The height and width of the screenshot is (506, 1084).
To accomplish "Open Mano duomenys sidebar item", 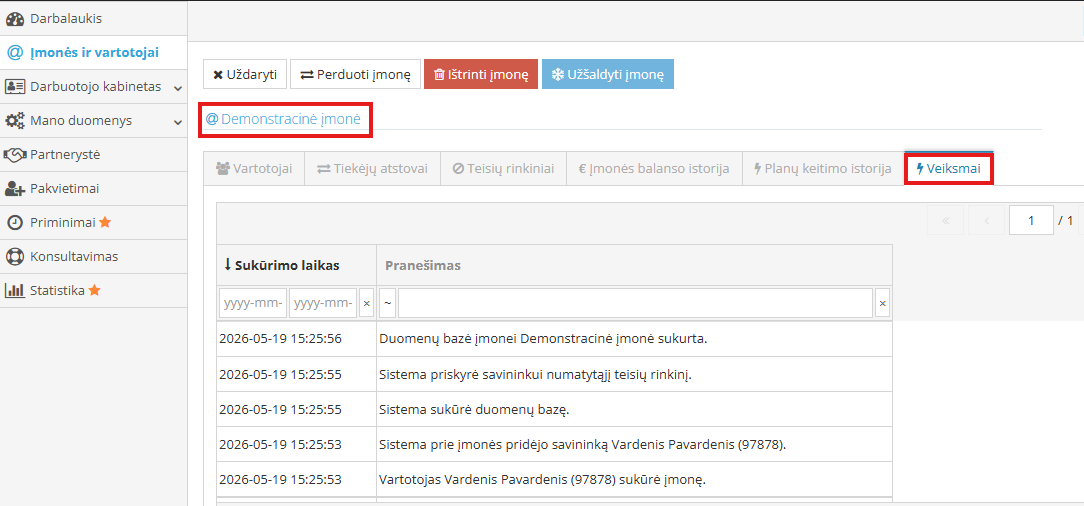I will (93, 121).
